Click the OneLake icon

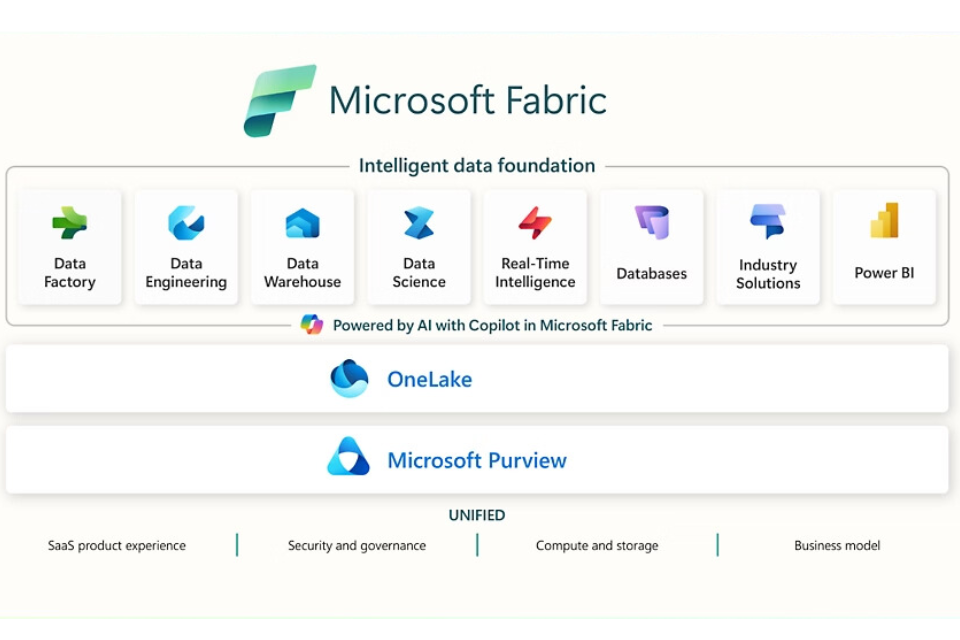[x=350, y=379]
